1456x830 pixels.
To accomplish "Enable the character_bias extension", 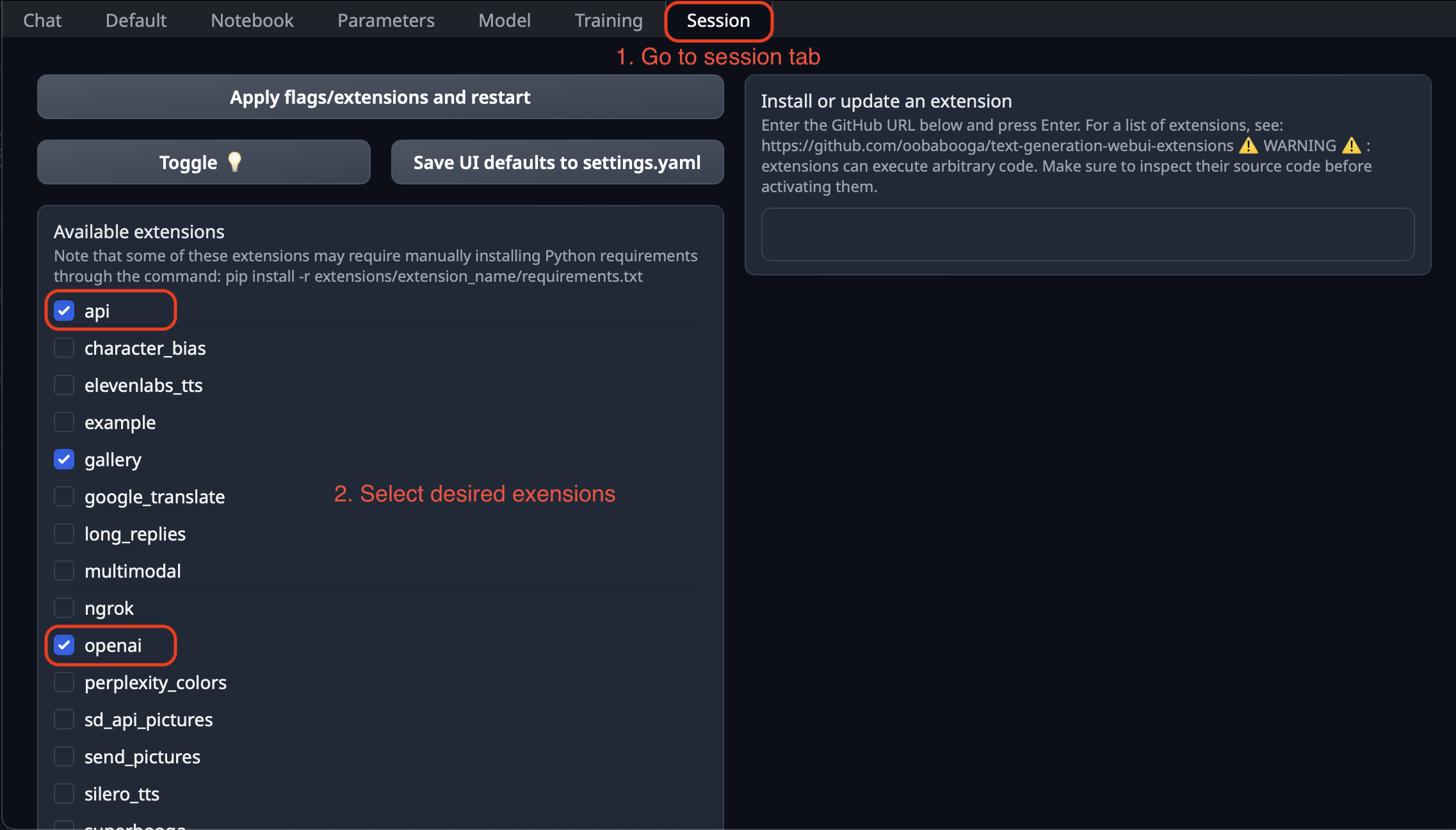I will pos(64,348).
